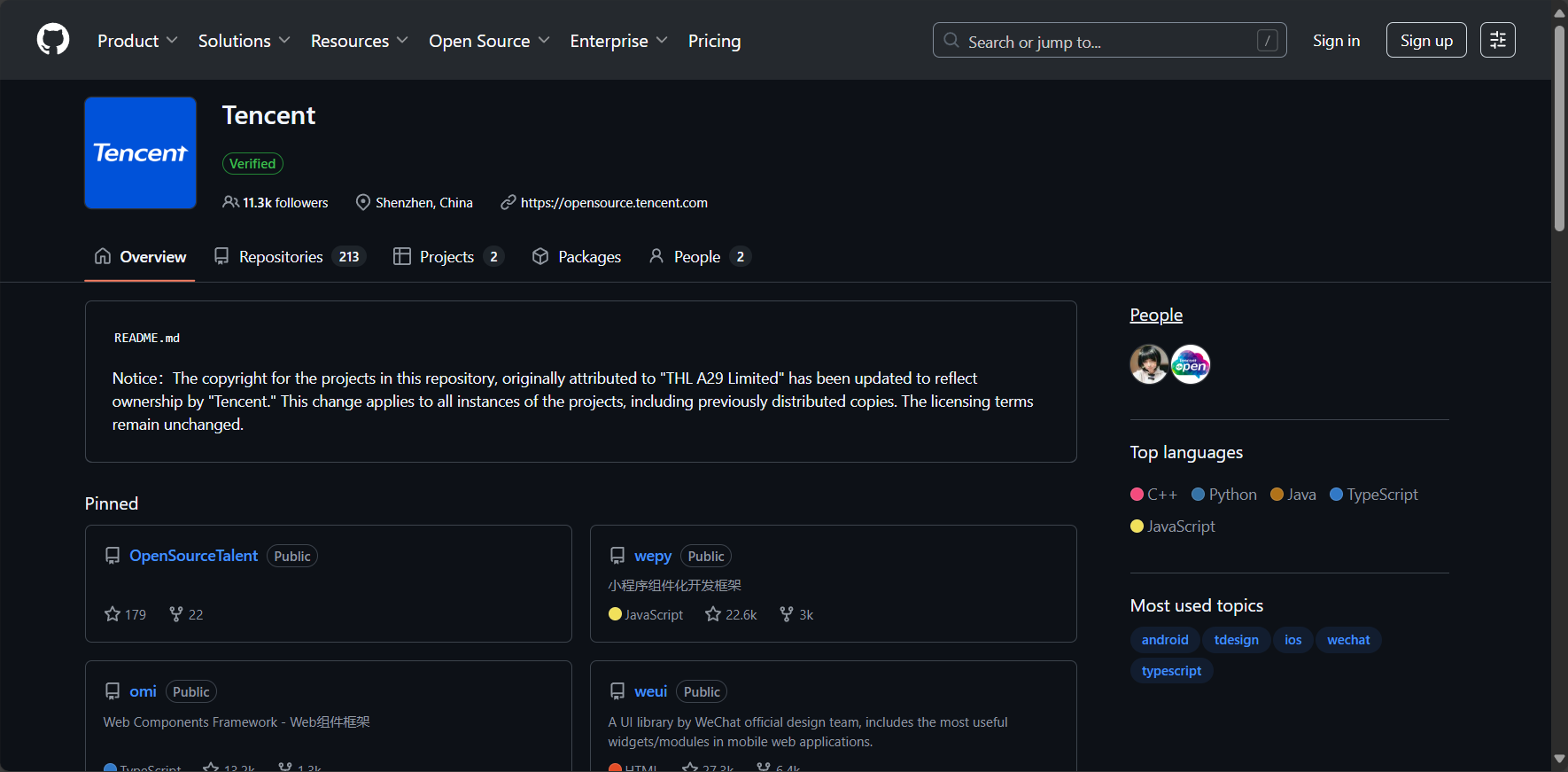
Task: Click the vertical scrollbar thumb
Action: (x=1559, y=129)
